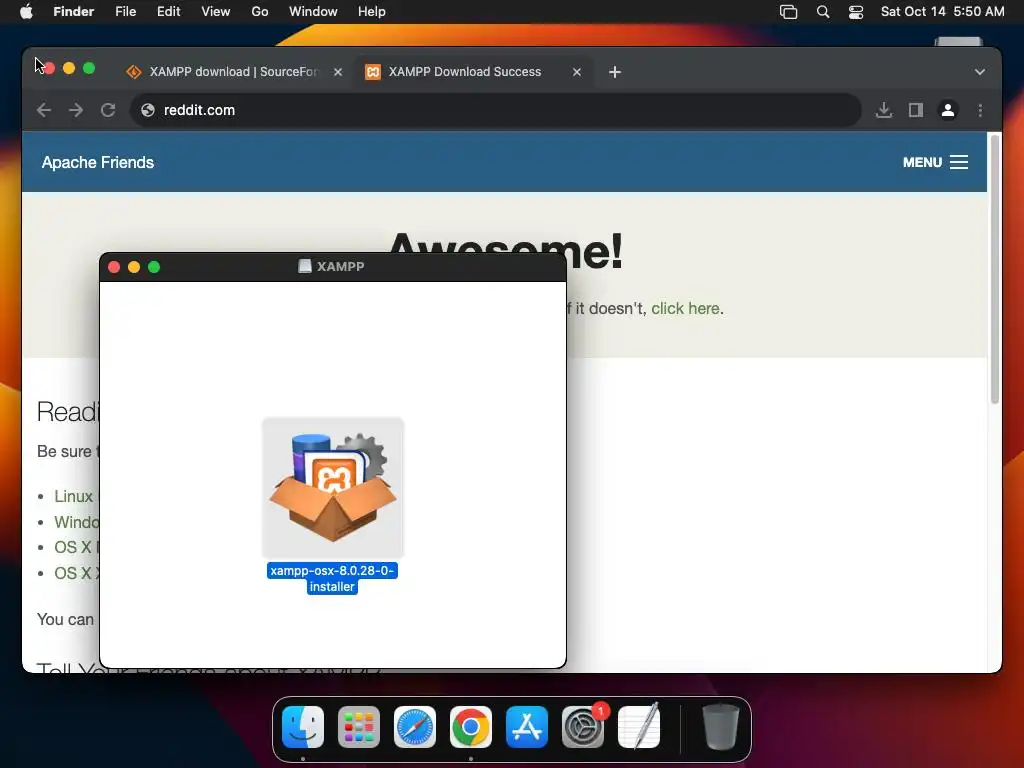Image resolution: width=1024 pixels, height=768 pixels.
Task: Expand the Chrome tab search chevron
Action: [980, 72]
